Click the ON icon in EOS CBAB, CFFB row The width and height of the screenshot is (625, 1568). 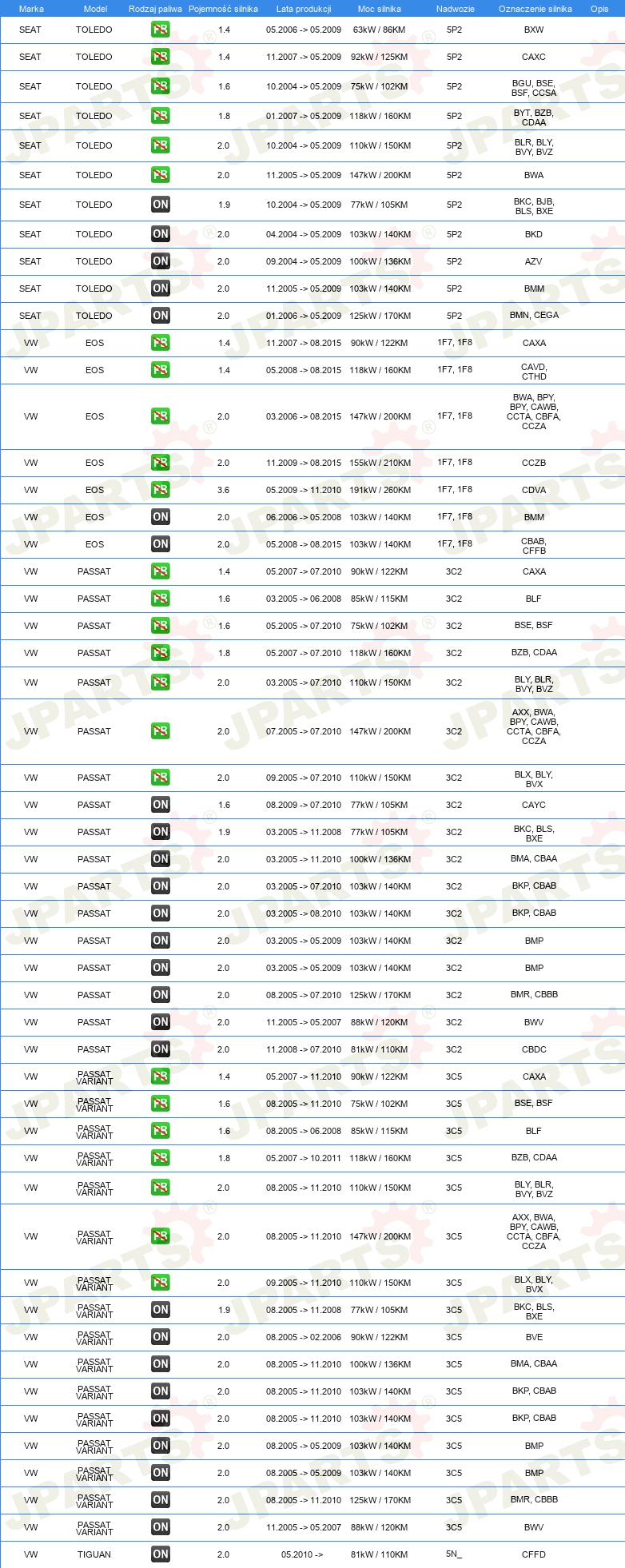click(161, 544)
